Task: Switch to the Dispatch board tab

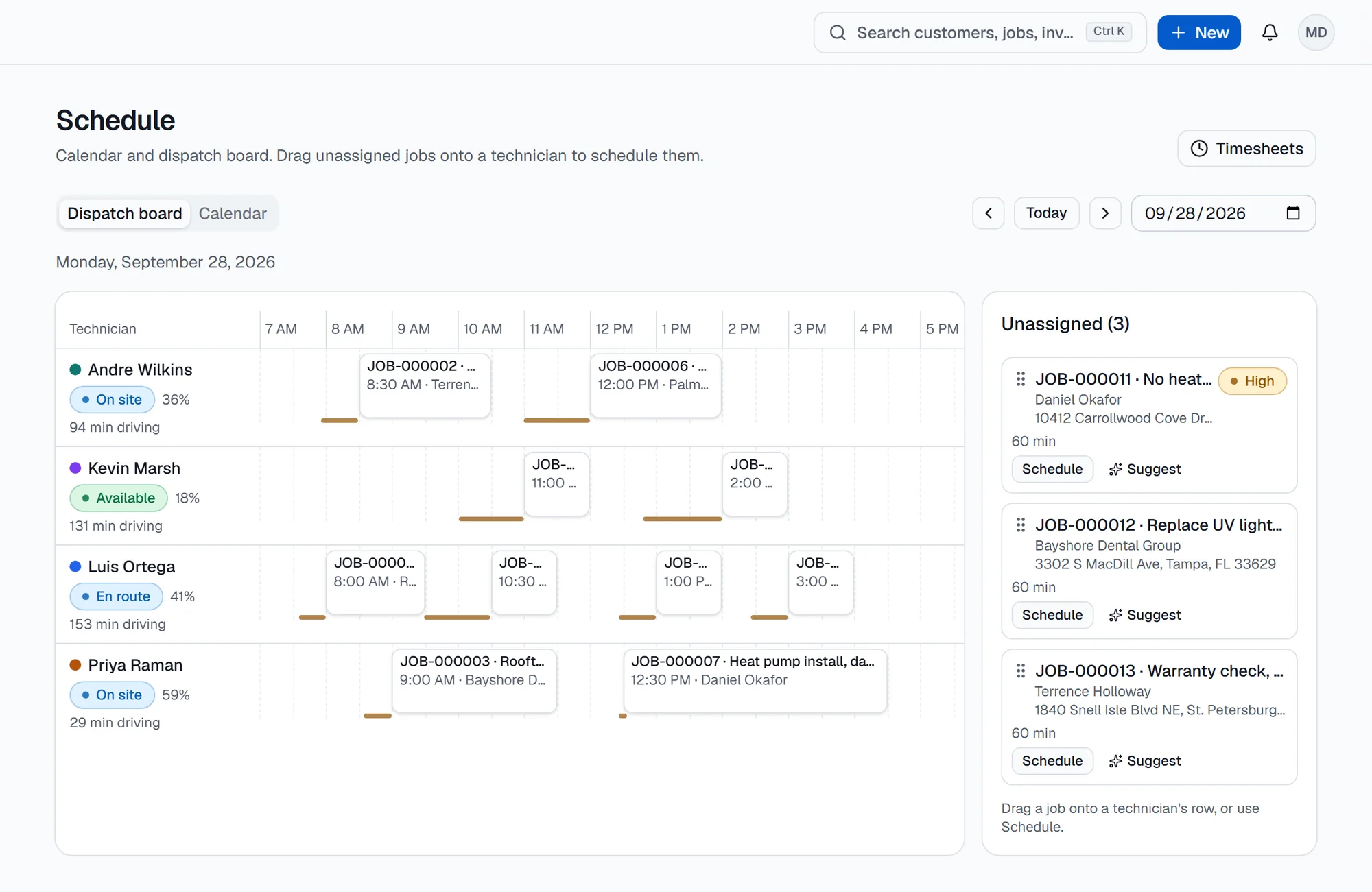Action: point(124,213)
